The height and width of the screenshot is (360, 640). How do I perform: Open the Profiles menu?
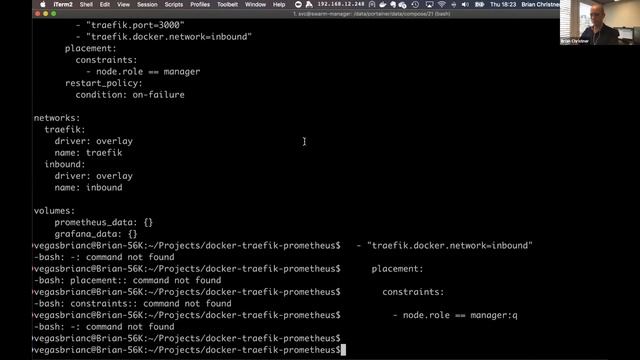pos(200,4)
